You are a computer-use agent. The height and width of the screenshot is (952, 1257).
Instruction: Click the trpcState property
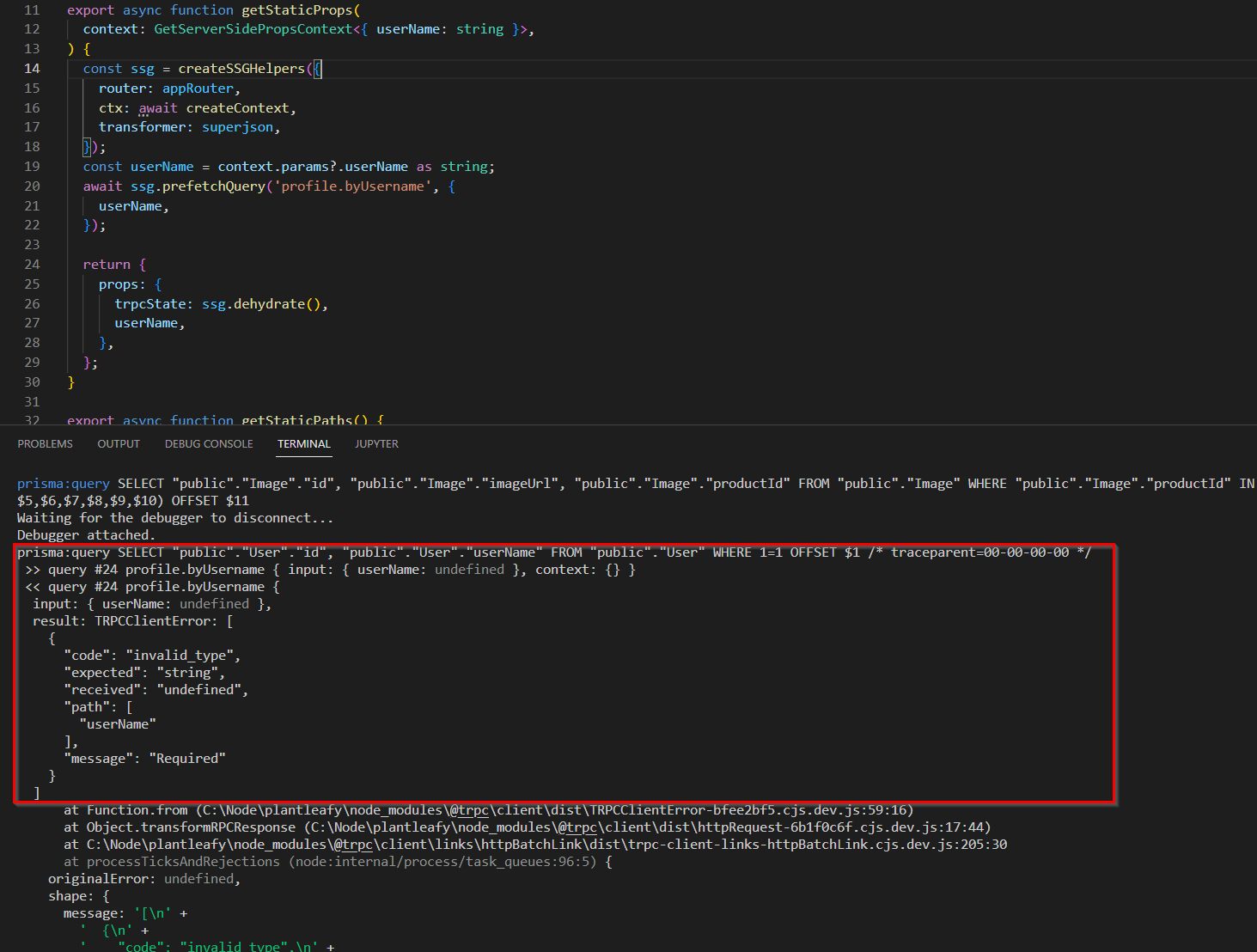pos(150,304)
